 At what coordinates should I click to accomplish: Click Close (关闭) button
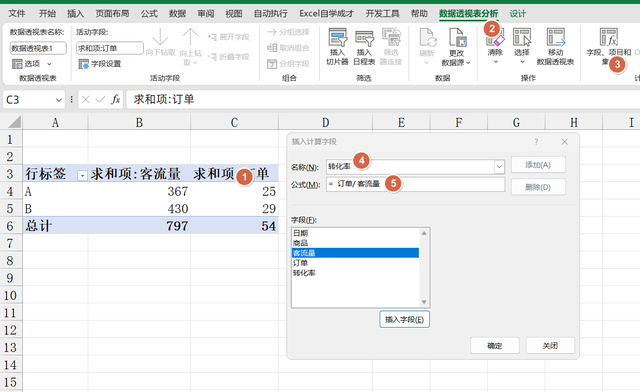(550, 345)
